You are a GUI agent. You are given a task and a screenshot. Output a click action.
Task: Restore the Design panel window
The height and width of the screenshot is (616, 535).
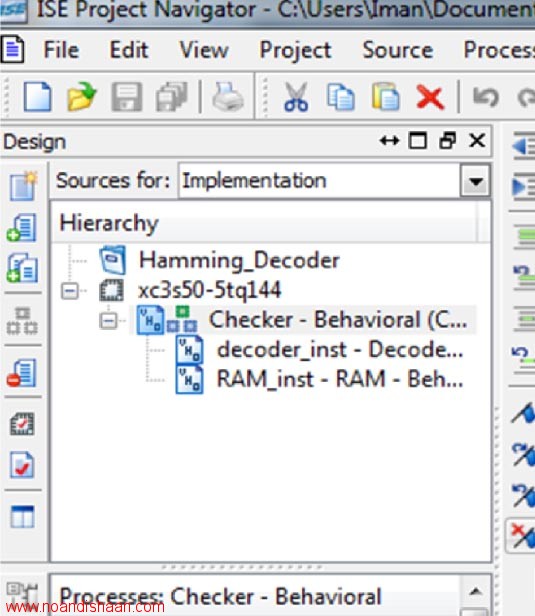pyautogui.click(x=447, y=141)
